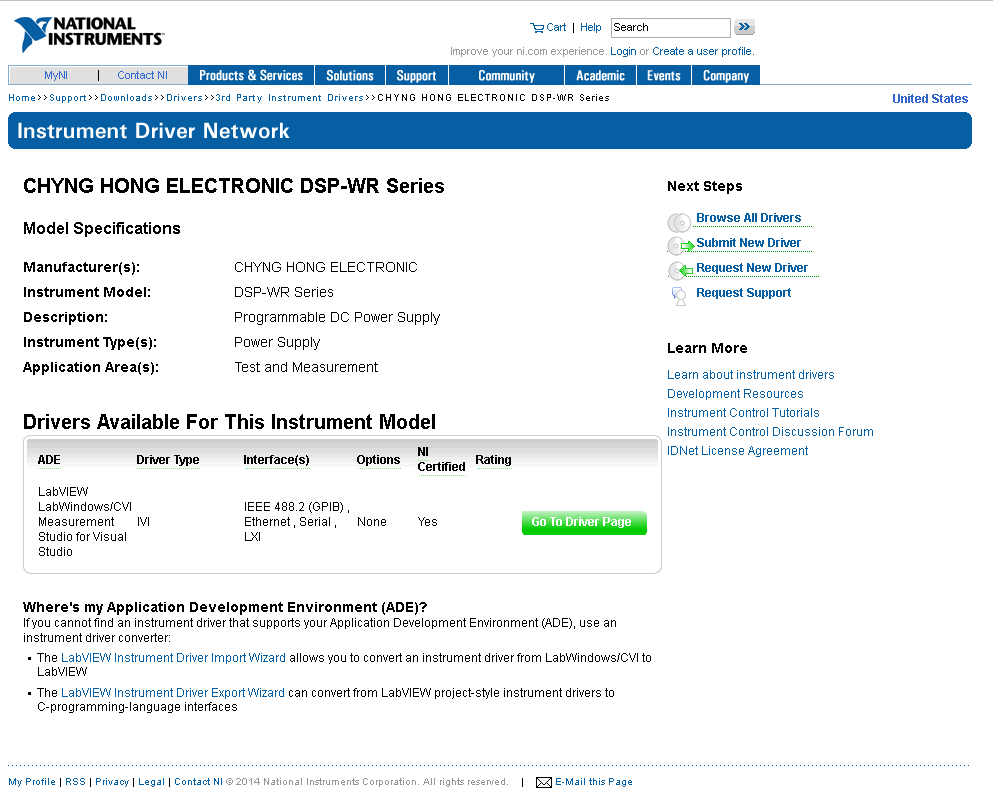Change country via United States link

930,99
